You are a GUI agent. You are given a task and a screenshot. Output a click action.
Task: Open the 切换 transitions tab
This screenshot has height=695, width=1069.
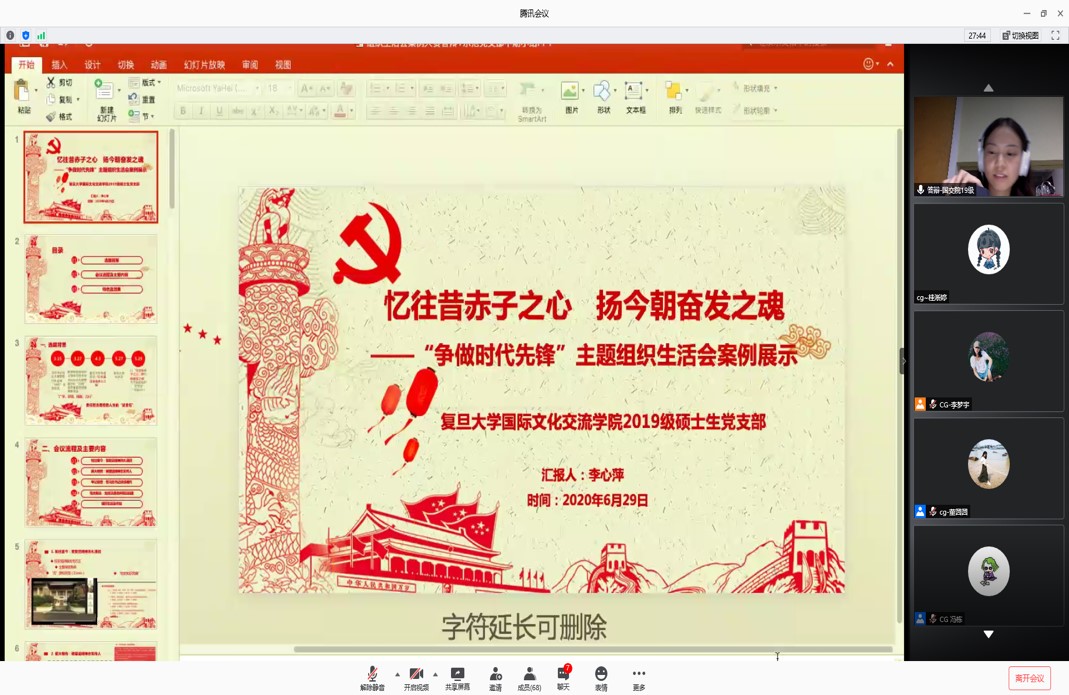(x=125, y=65)
